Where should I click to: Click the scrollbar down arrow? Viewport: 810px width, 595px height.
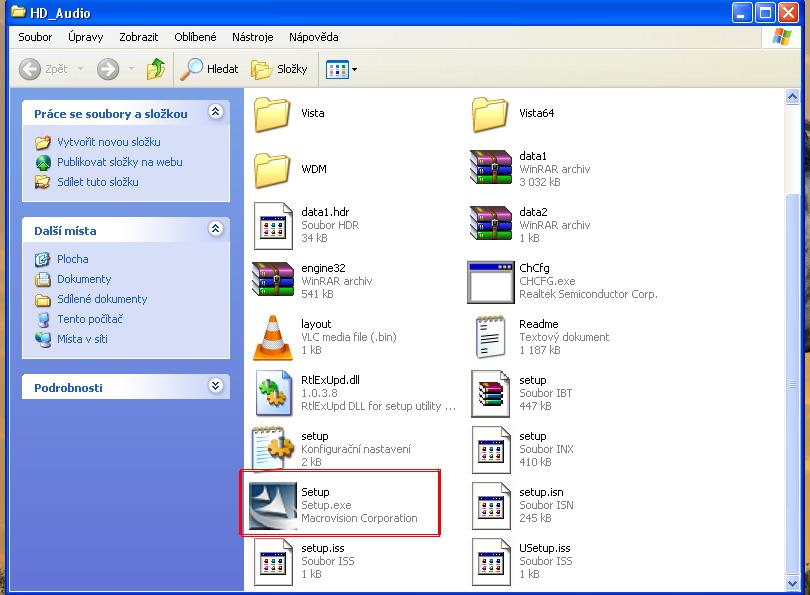tap(792, 583)
